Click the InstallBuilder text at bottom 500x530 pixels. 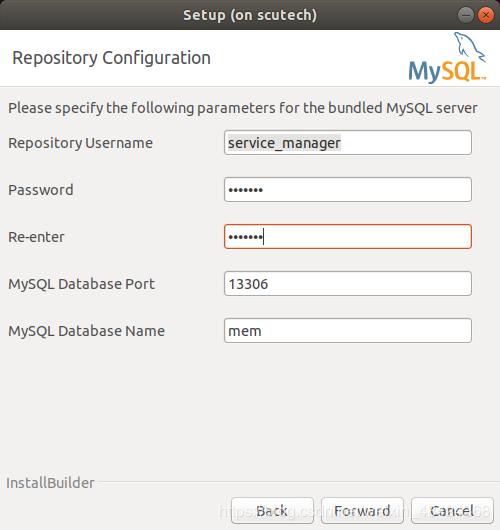pyautogui.click(x=50, y=483)
